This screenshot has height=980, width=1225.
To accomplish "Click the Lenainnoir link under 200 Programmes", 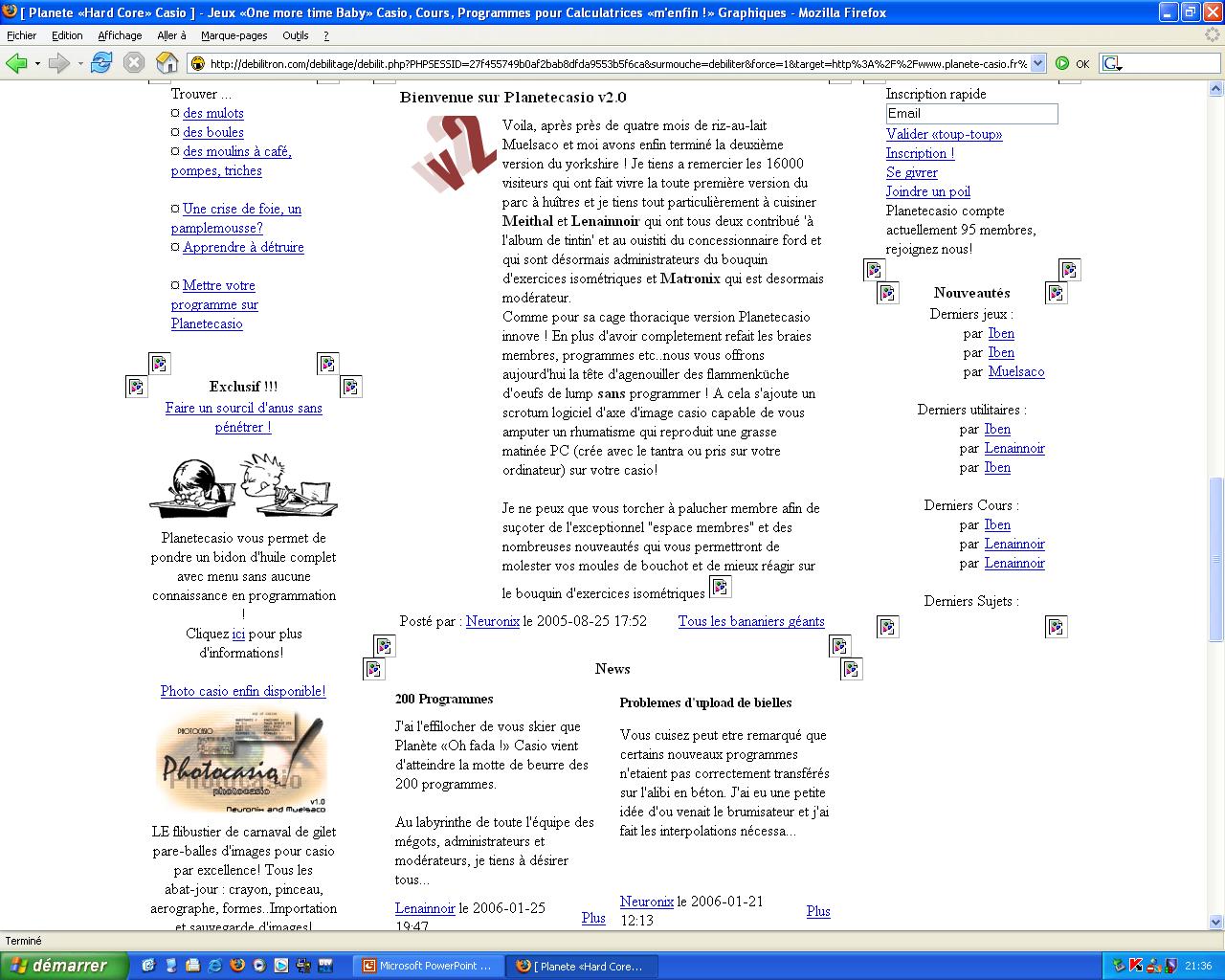I will [x=425, y=908].
